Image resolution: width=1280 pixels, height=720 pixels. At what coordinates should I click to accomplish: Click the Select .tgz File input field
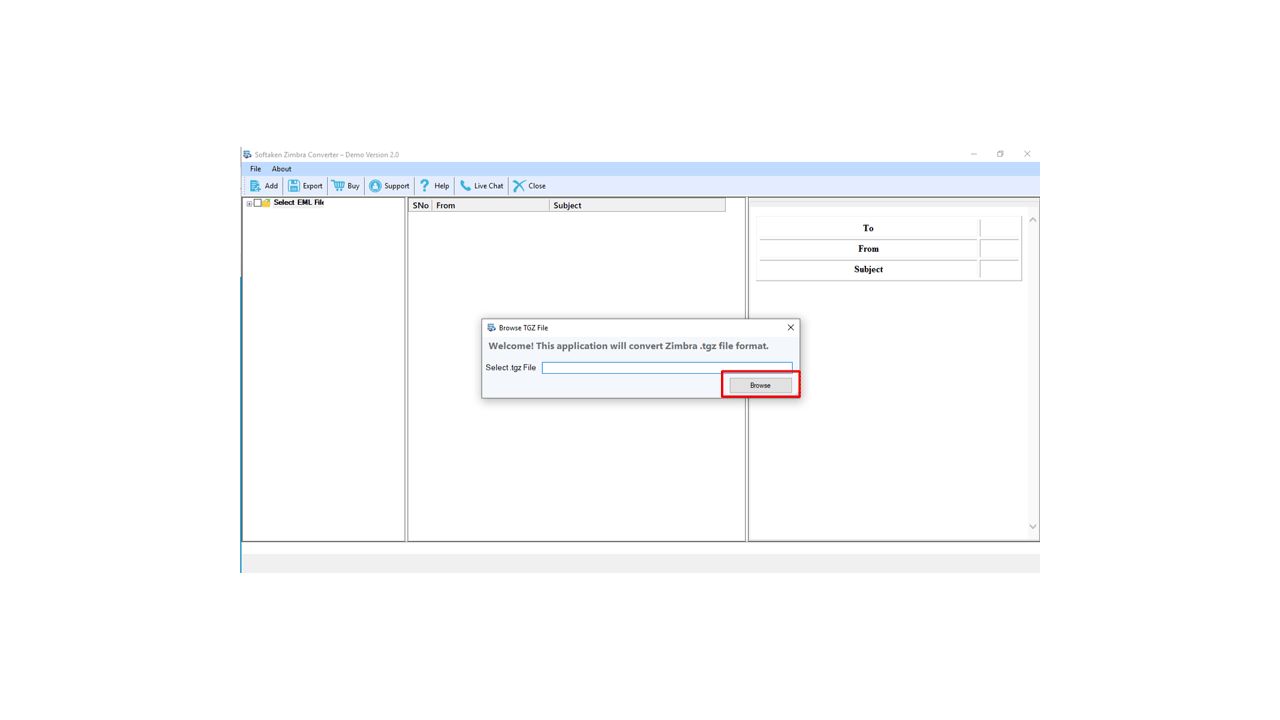pos(666,368)
